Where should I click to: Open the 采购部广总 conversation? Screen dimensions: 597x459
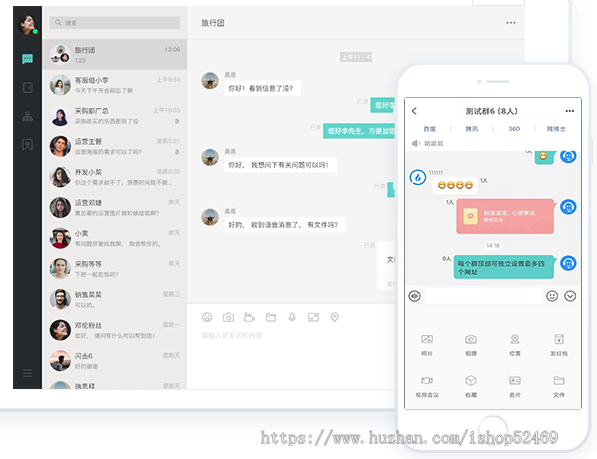click(115, 116)
